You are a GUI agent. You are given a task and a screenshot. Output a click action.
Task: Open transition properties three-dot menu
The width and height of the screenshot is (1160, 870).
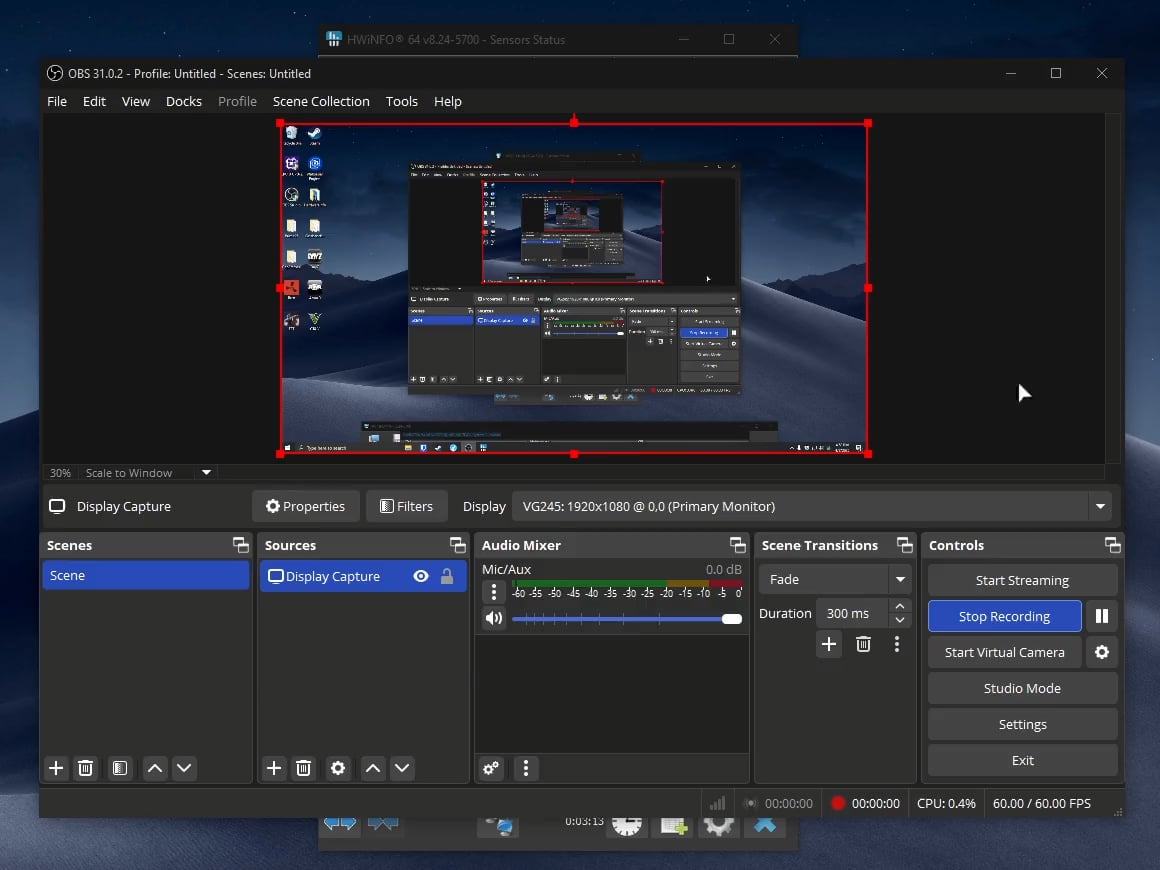click(897, 644)
